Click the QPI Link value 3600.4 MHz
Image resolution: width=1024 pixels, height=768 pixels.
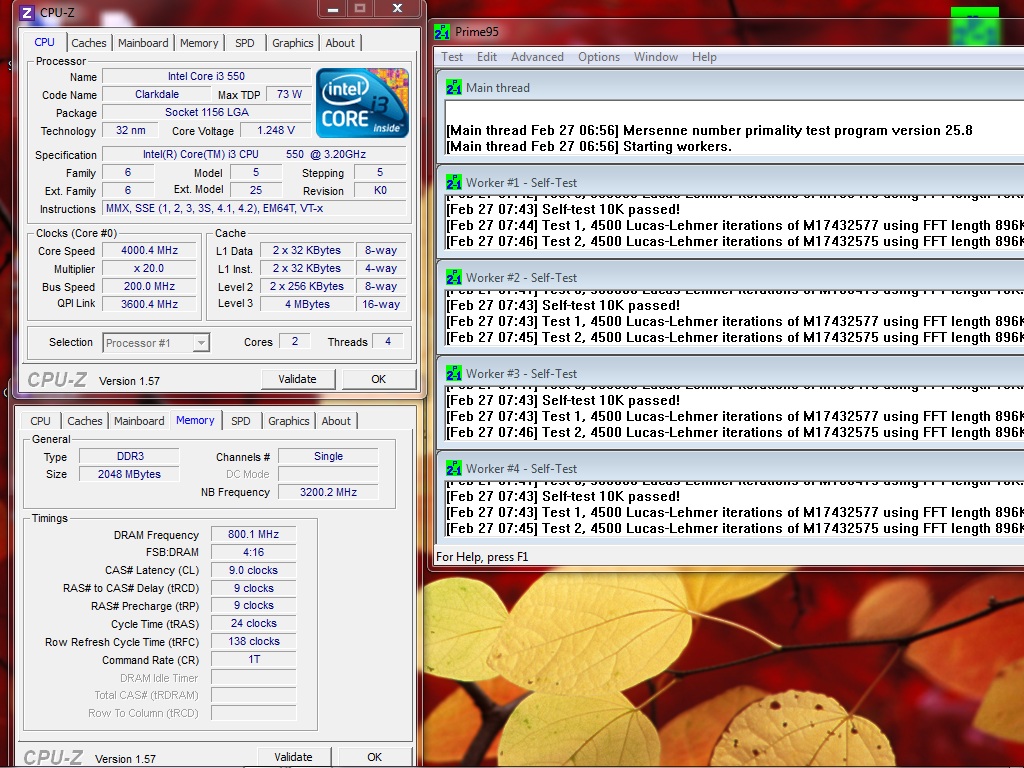(x=150, y=304)
